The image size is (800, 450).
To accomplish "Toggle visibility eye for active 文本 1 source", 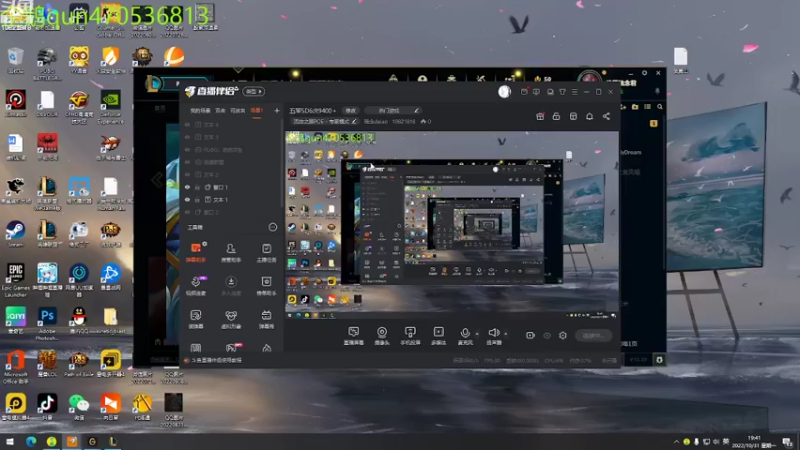I will coord(187,200).
